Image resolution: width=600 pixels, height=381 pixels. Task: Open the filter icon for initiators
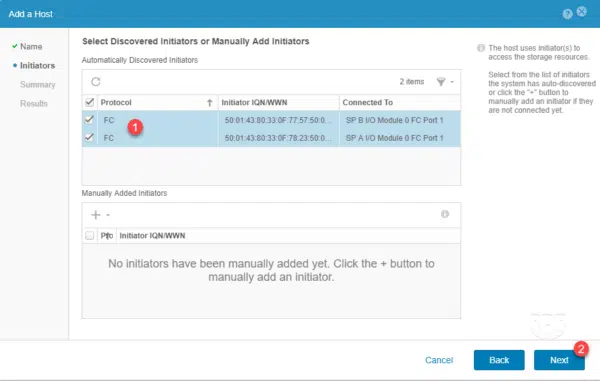click(x=441, y=81)
